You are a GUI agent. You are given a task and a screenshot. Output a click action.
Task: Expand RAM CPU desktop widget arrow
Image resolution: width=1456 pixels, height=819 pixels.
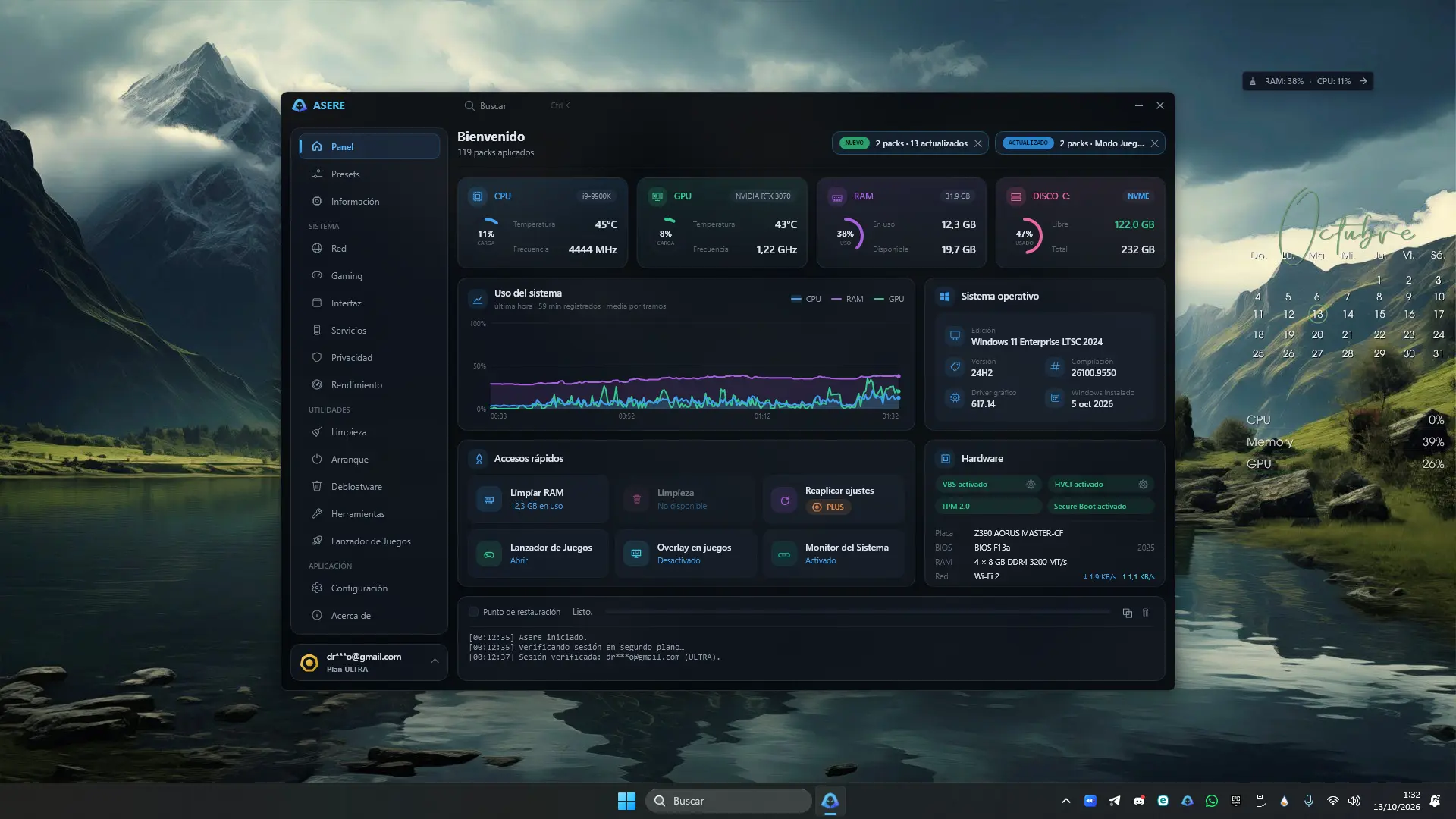[1363, 81]
